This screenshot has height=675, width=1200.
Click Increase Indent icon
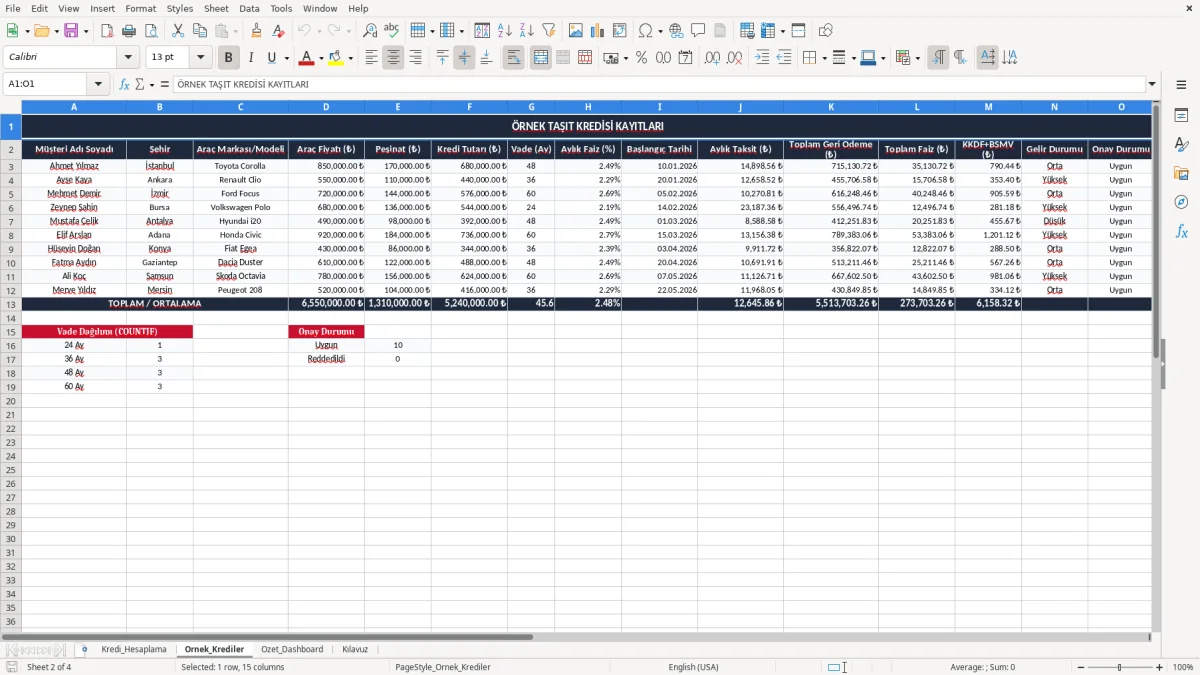(762, 58)
